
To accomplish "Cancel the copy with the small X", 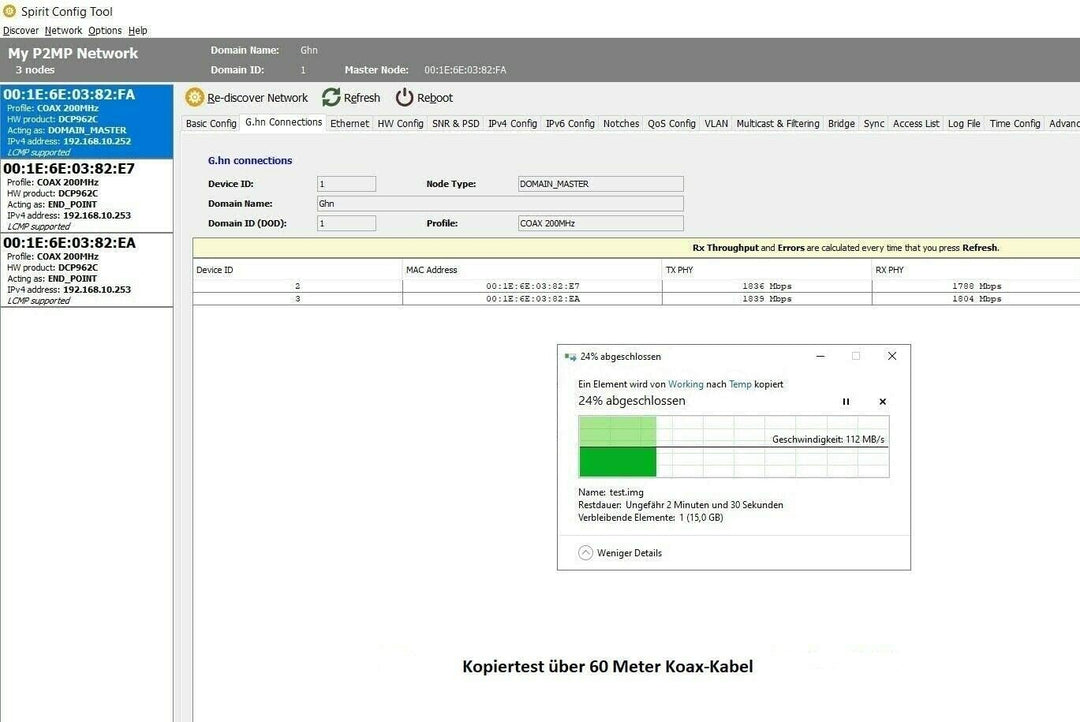I will (882, 402).
